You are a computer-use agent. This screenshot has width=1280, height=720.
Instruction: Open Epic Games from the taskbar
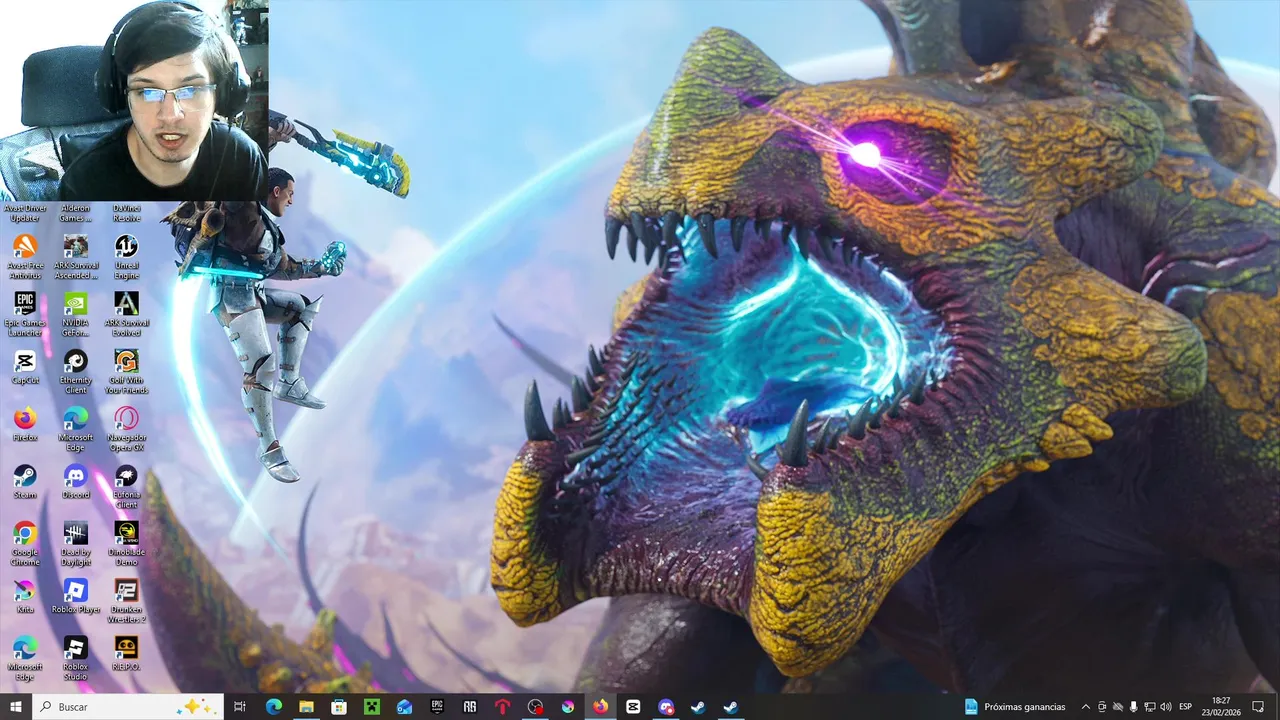pyautogui.click(x=437, y=706)
